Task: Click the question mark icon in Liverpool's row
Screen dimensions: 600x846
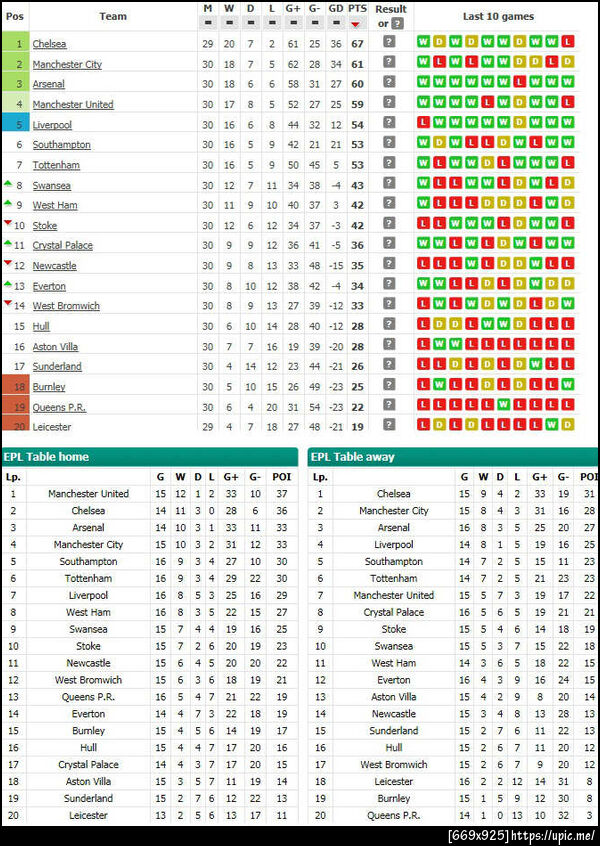Action: tap(389, 124)
